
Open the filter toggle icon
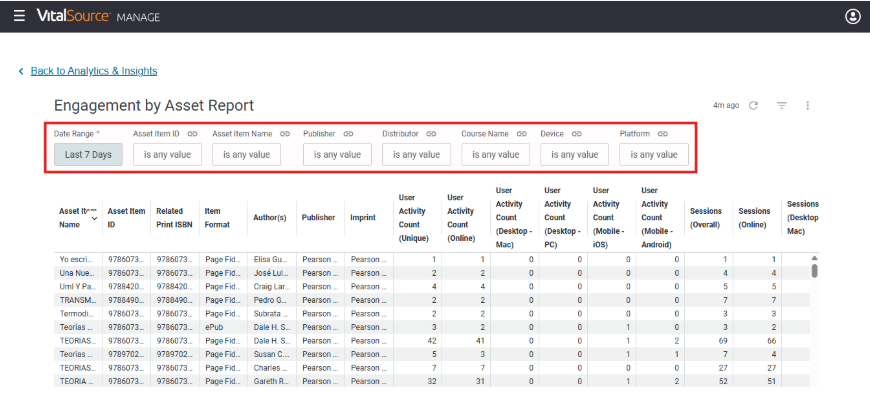click(782, 105)
